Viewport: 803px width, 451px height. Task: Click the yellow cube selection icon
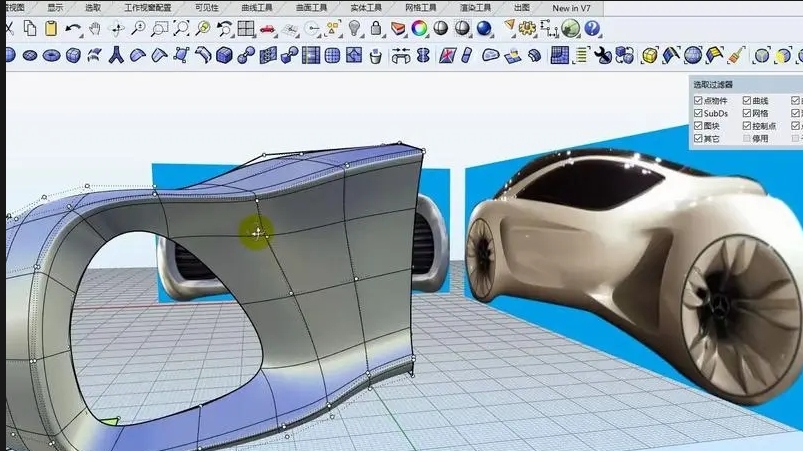point(649,55)
